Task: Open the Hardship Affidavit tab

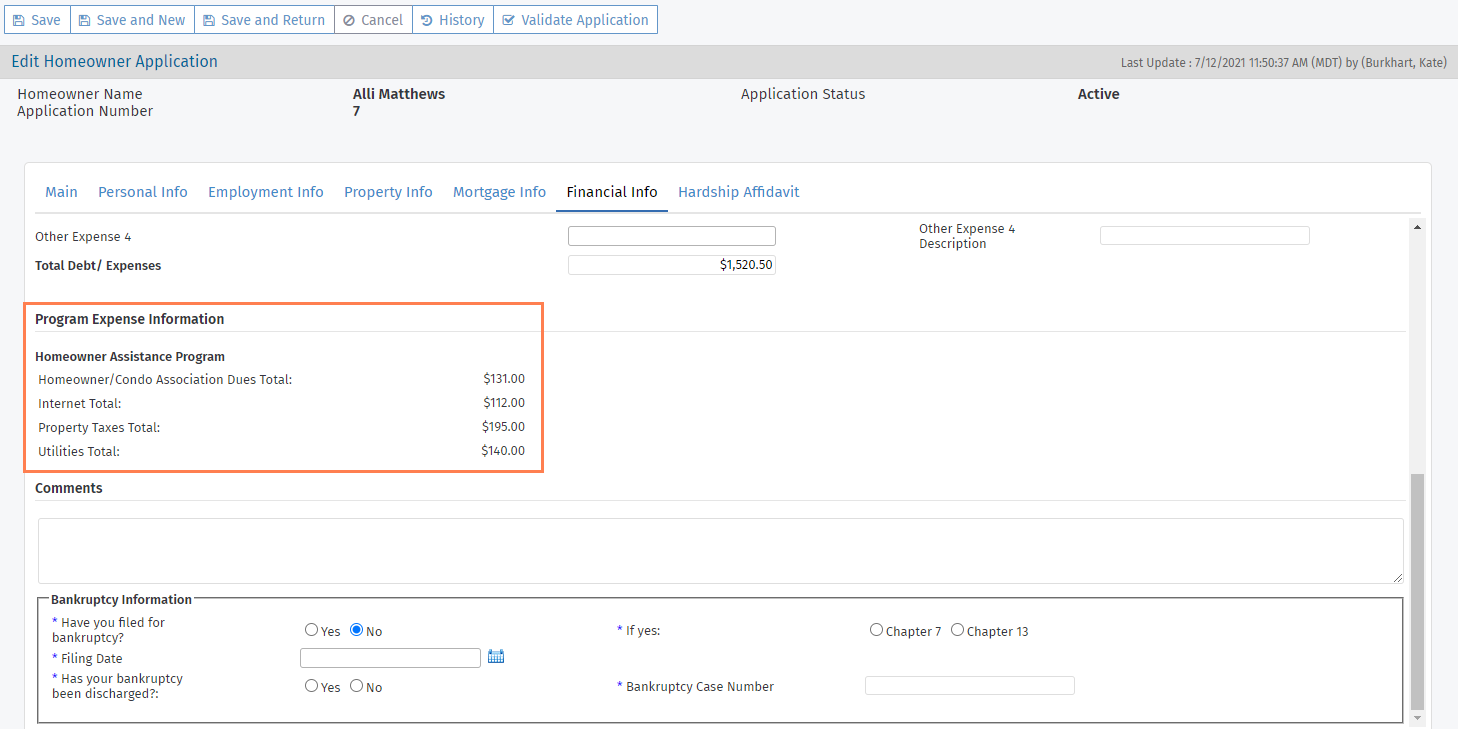Action: (x=738, y=192)
